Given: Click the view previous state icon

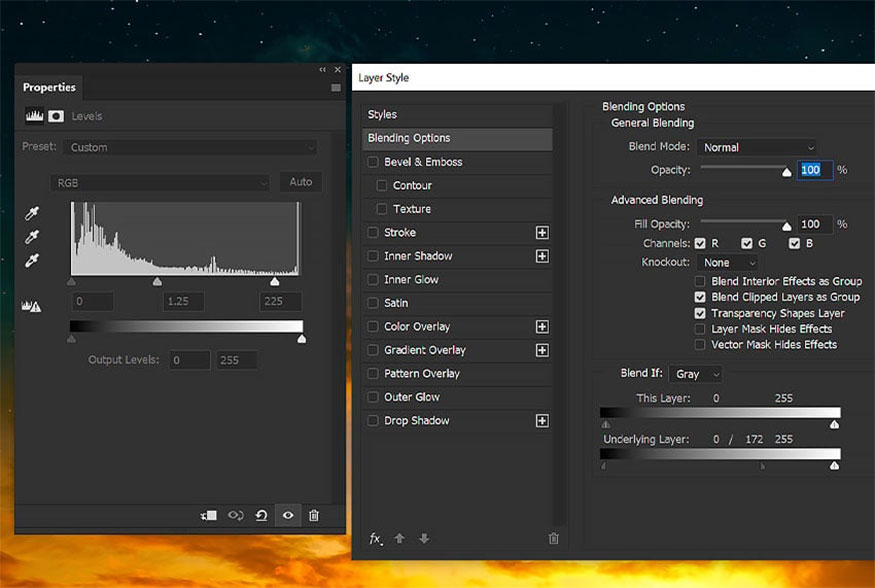Looking at the screenshot, I should [235, 515].
